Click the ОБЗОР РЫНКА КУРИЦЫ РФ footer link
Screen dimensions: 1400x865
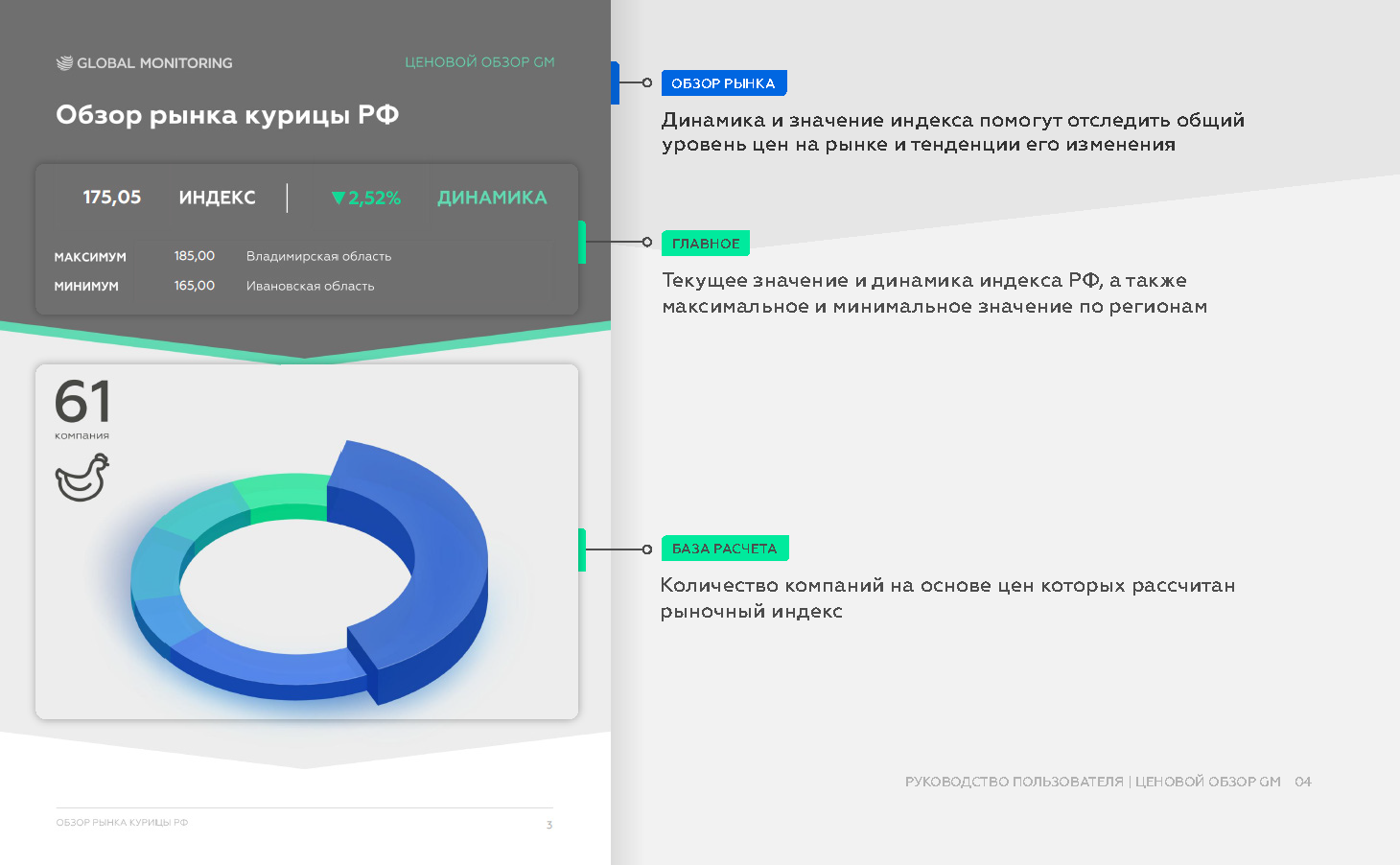click(123, 823)
